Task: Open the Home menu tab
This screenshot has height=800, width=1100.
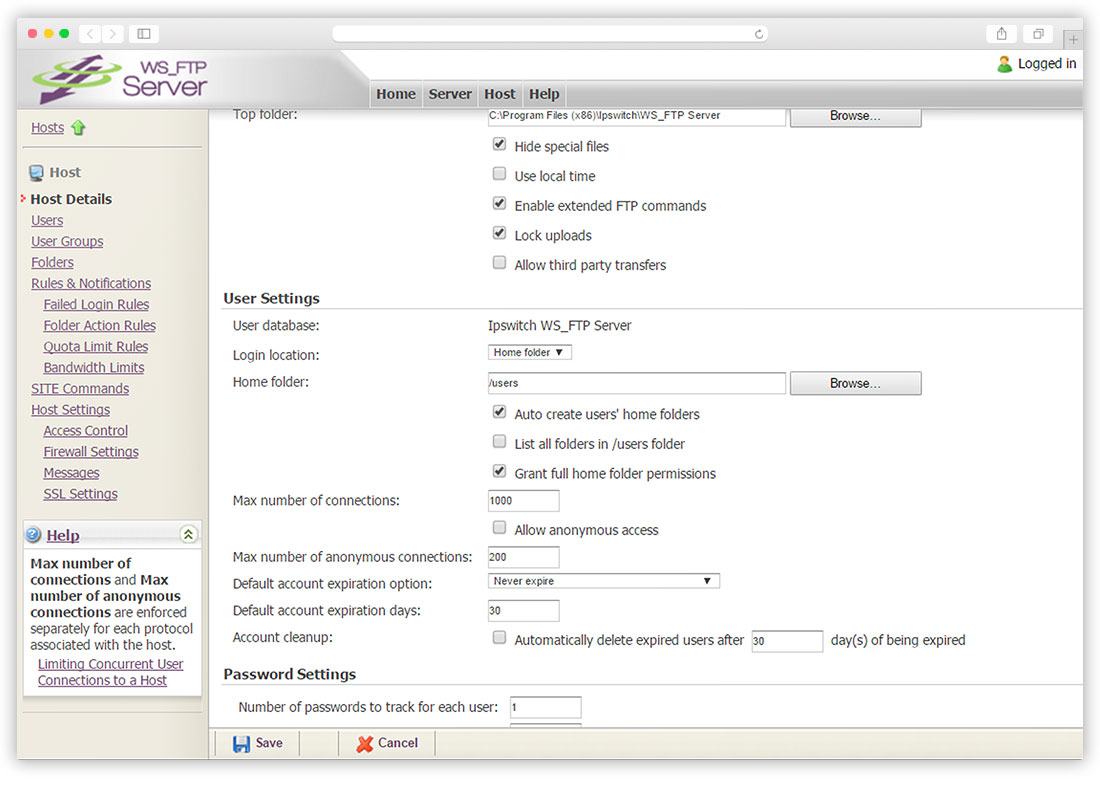Action: click(x=396, y=94)
